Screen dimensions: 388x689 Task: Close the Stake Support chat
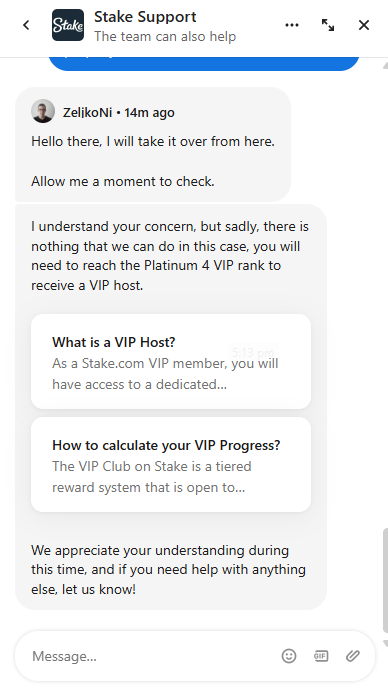364,25
